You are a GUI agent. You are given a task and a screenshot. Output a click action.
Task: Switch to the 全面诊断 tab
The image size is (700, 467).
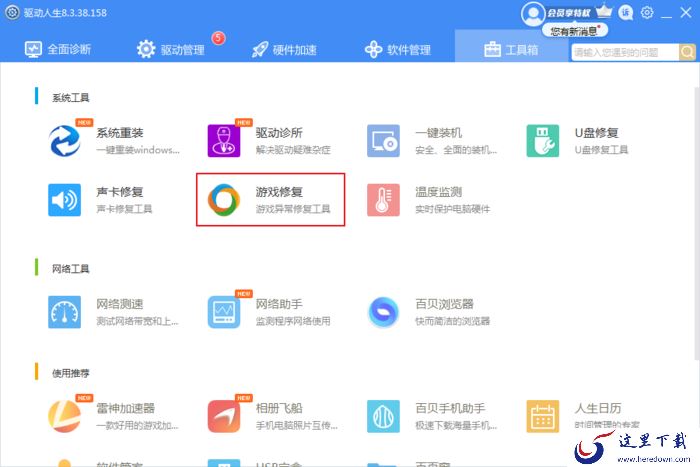click(58, 49)
